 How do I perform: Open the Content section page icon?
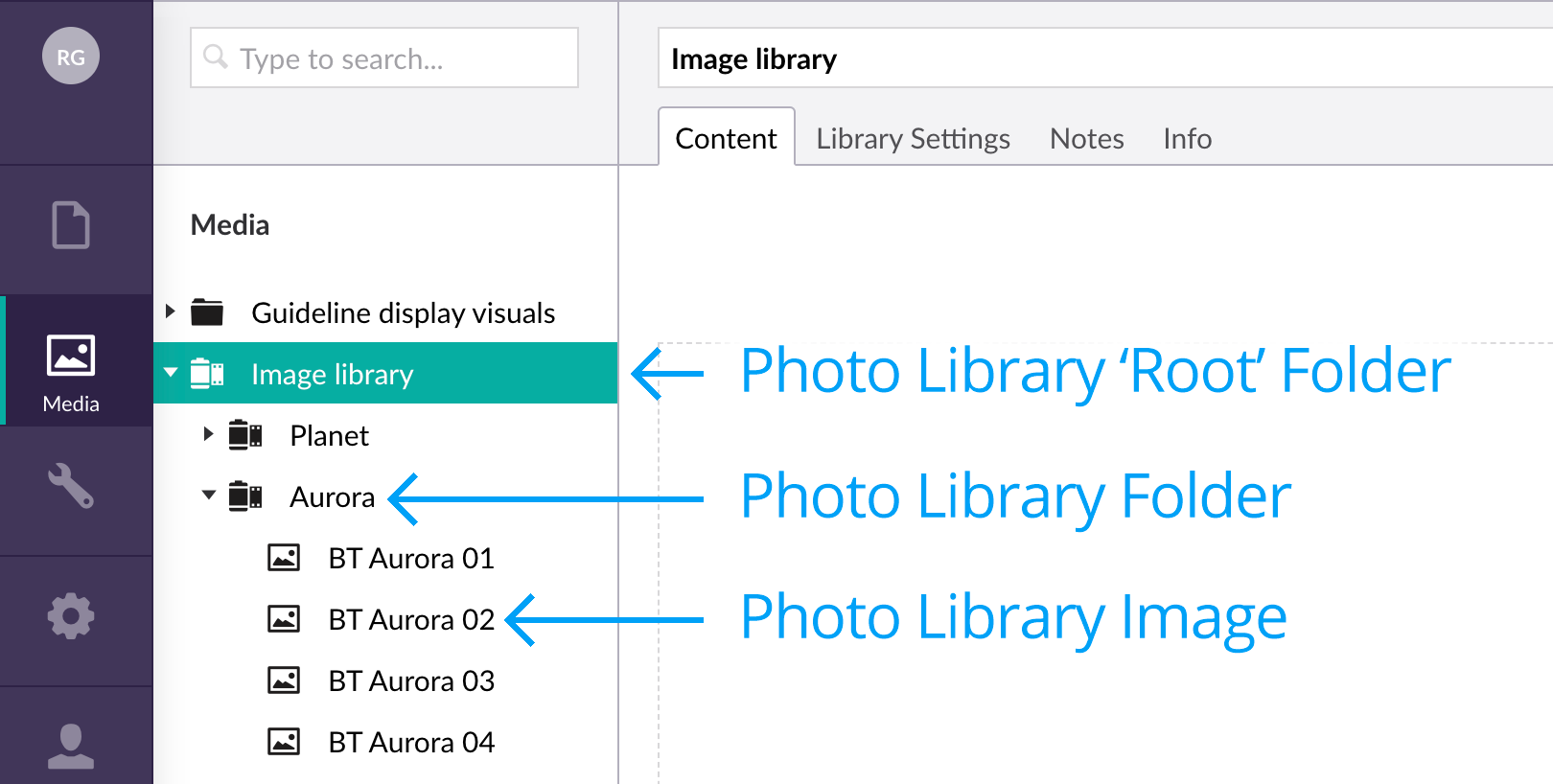pos(71,226)
